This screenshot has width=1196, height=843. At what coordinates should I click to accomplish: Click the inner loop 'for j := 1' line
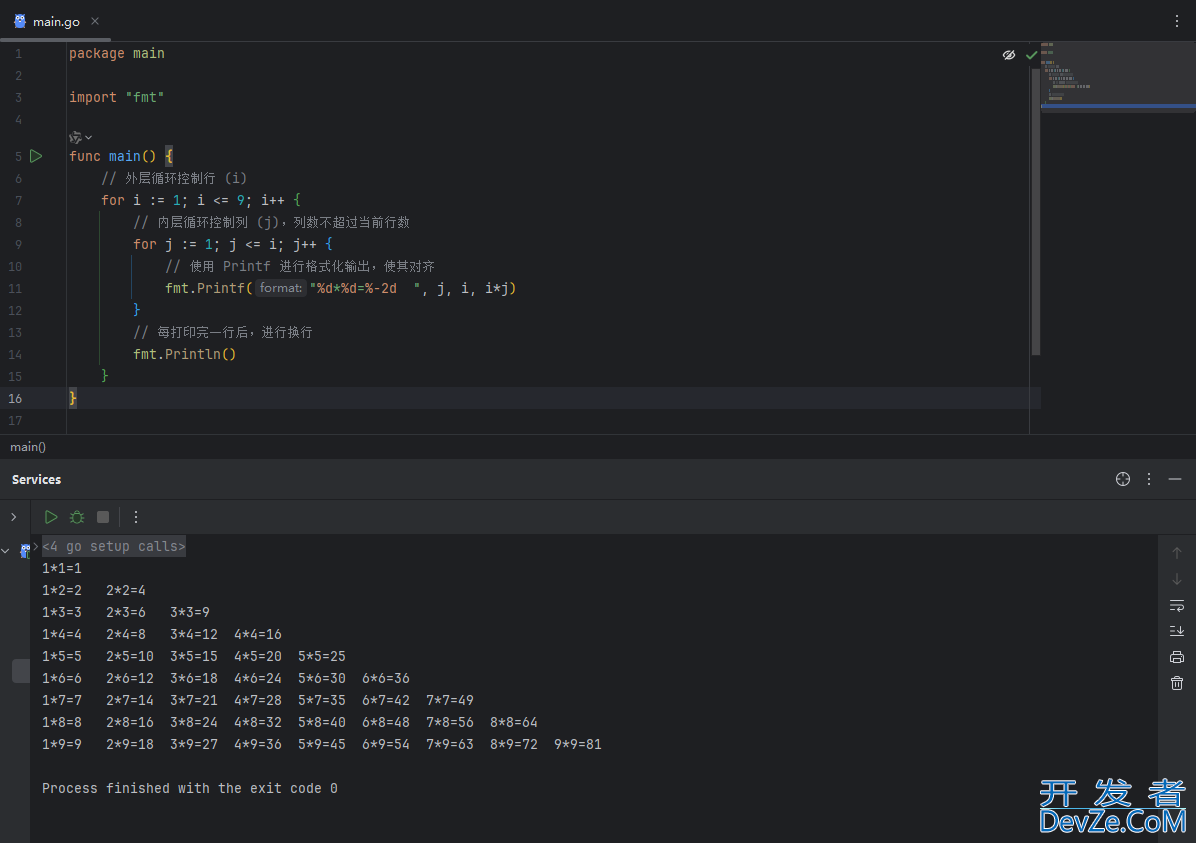(x=233, y=244)
